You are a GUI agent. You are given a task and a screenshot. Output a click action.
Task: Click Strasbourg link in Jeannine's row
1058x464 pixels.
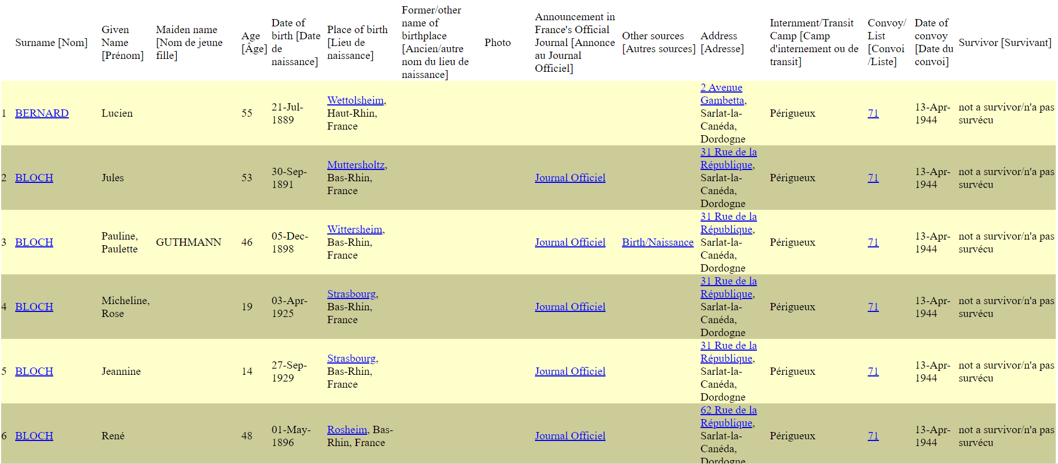click(x=351, y=358)
